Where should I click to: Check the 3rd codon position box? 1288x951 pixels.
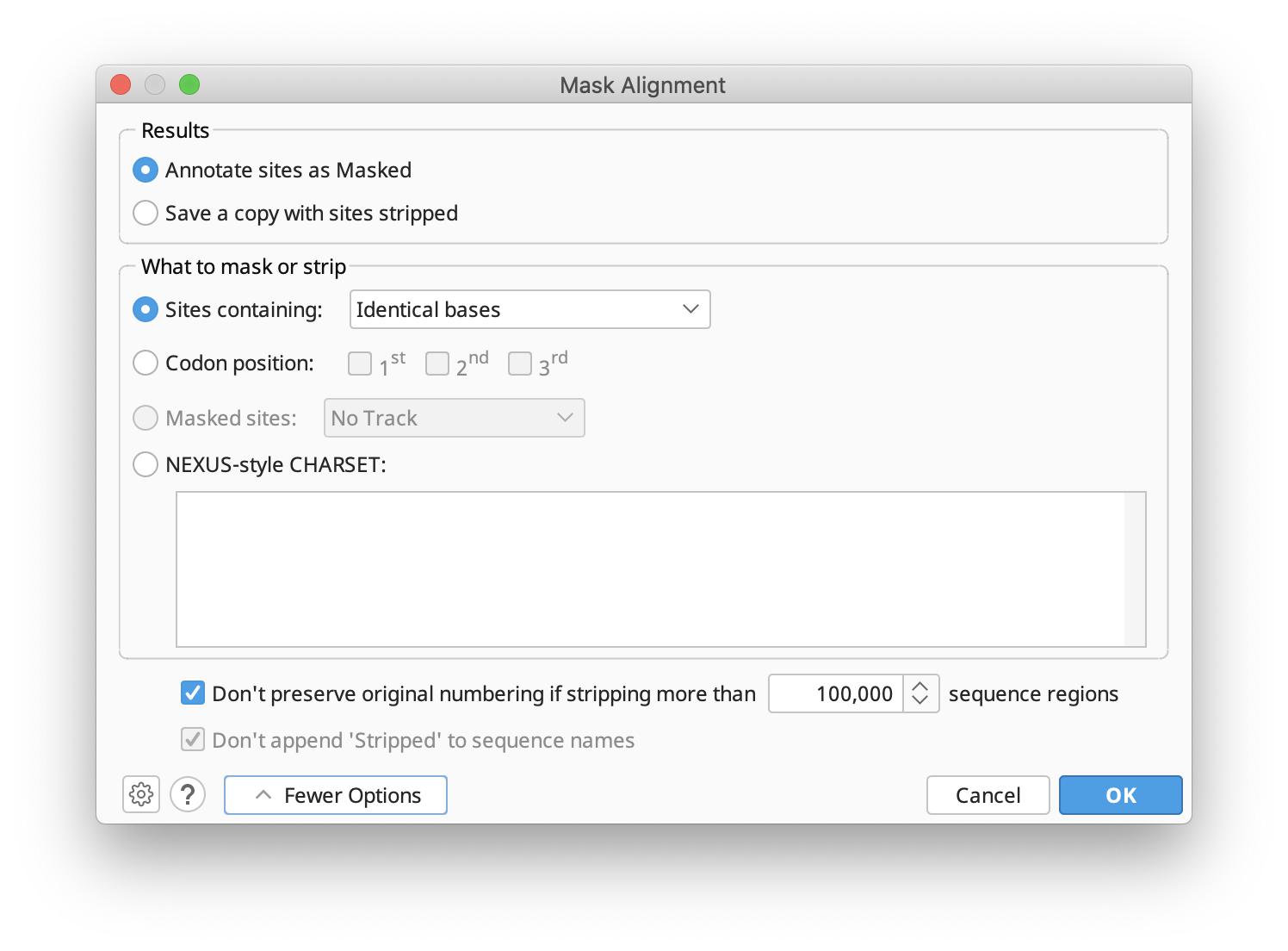point(520,364)
